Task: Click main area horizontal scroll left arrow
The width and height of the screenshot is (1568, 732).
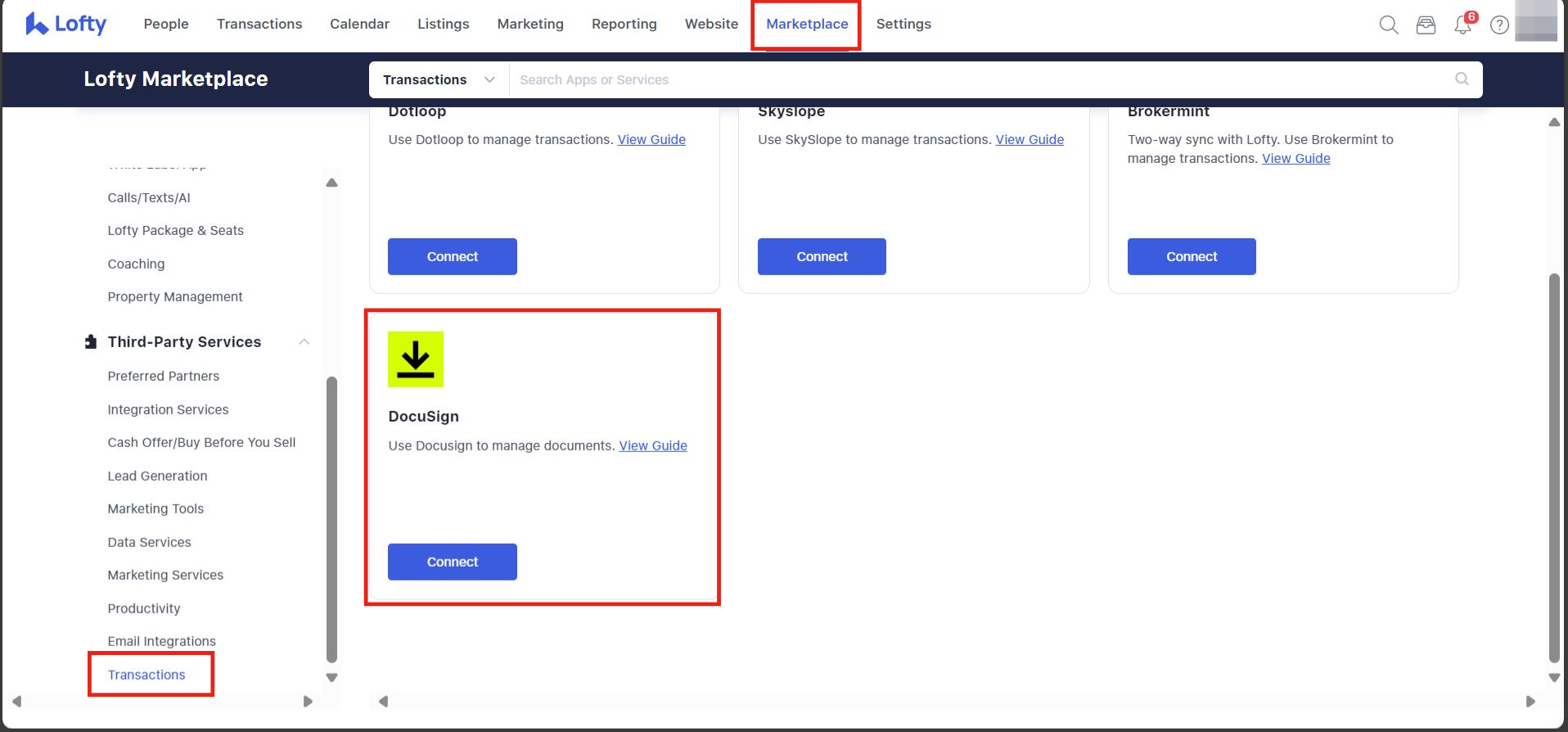Action: point(383,701)
